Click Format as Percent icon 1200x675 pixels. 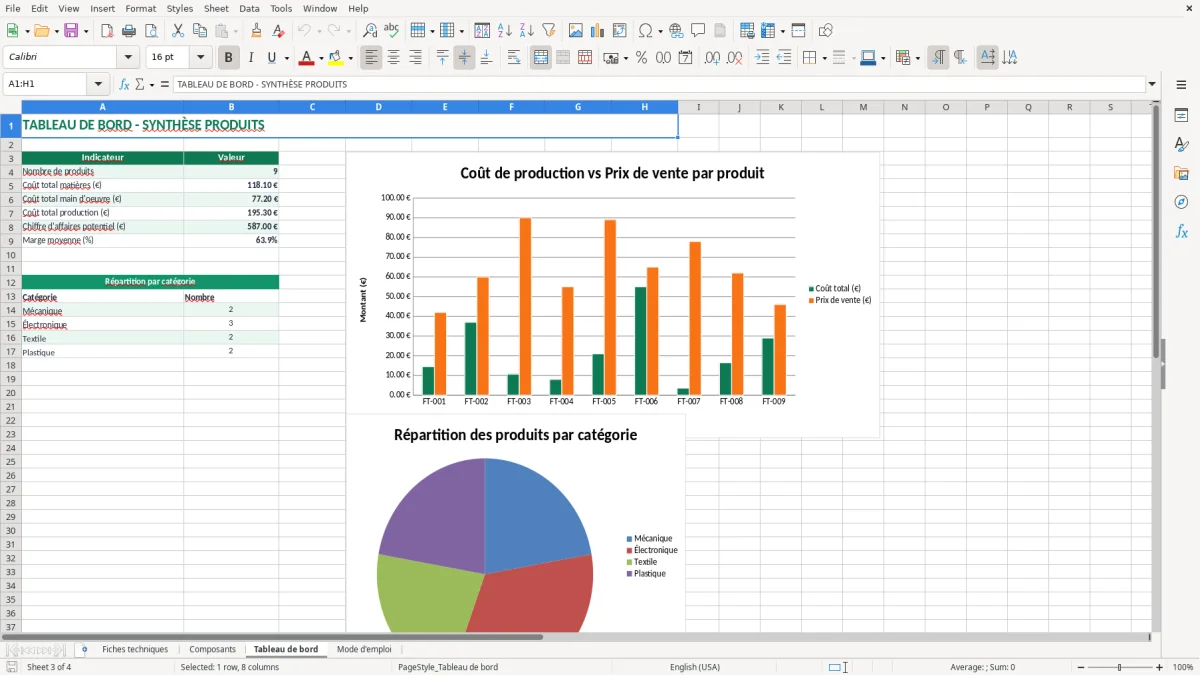(641, 58)
